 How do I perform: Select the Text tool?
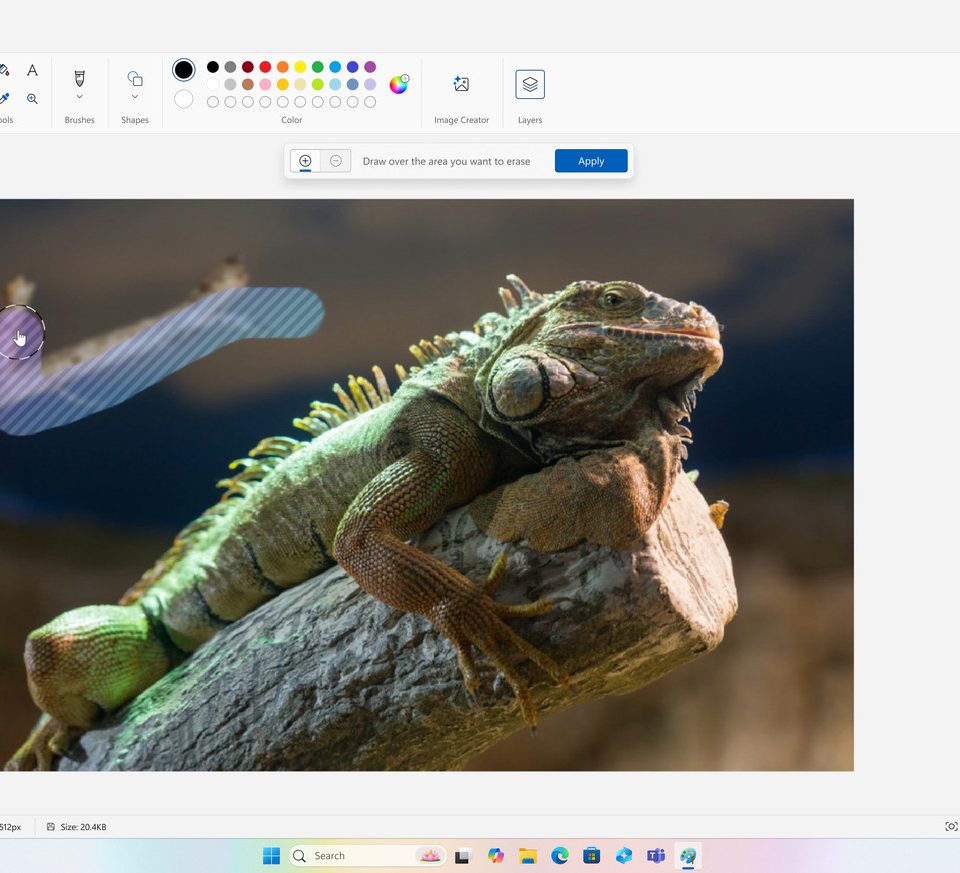click(32, 70)
